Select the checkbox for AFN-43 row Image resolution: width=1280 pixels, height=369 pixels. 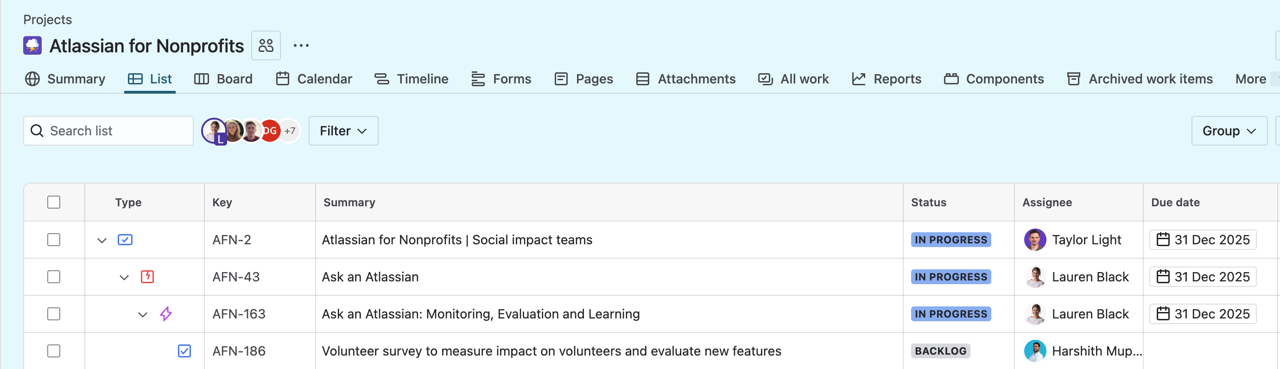pyautogui.click(x=54, y=277)
